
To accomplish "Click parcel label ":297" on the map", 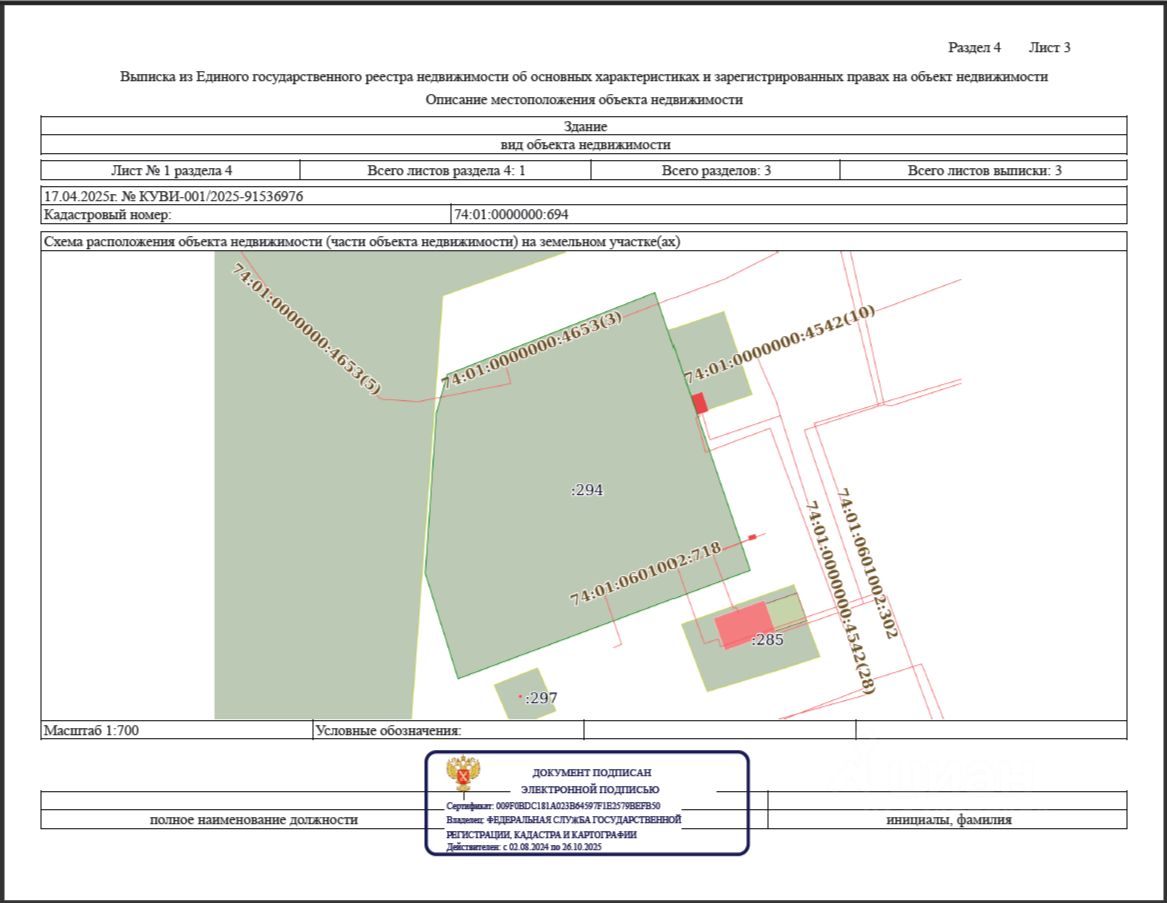I will [x=541, y=698].
